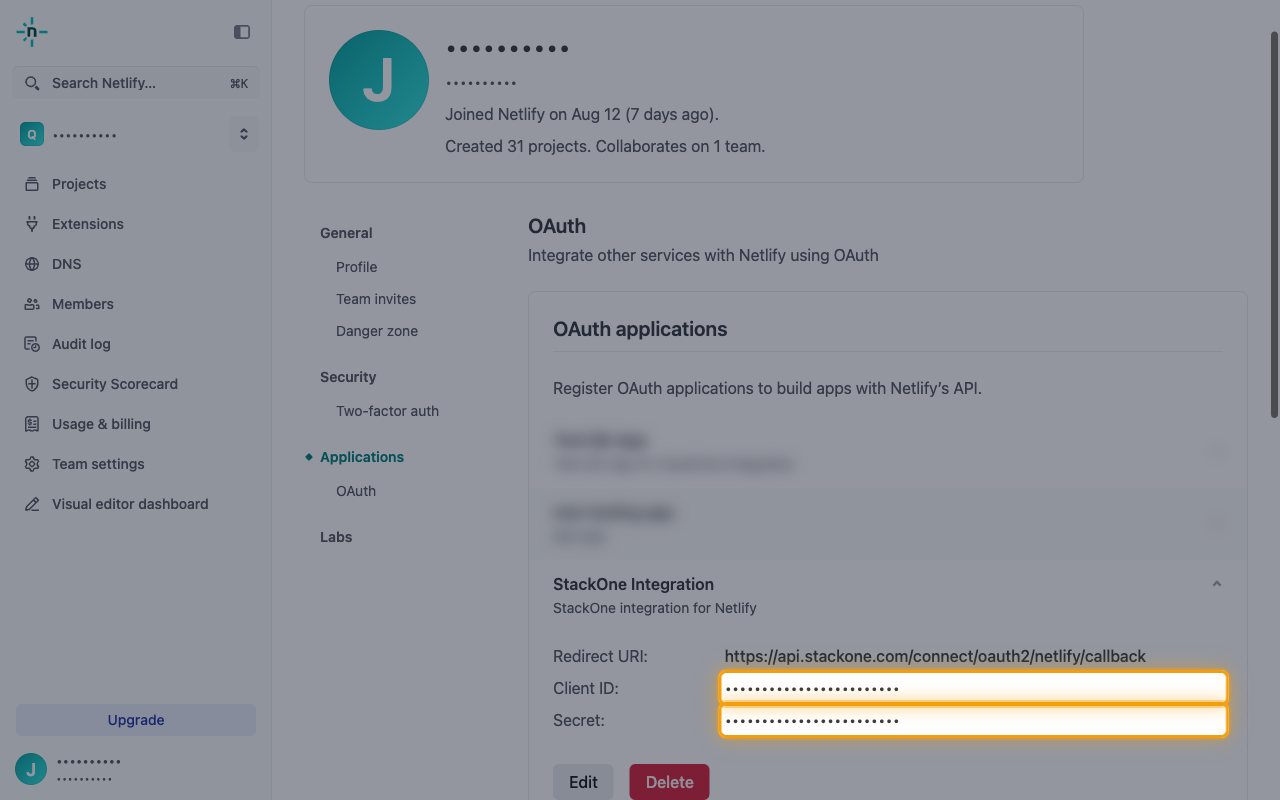Click the large J profile avatar

(379, 80)
